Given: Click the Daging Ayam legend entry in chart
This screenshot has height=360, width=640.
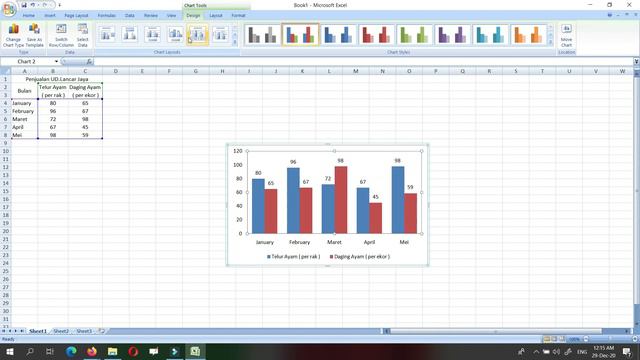Looking at the screenshot, I should 360,257.
